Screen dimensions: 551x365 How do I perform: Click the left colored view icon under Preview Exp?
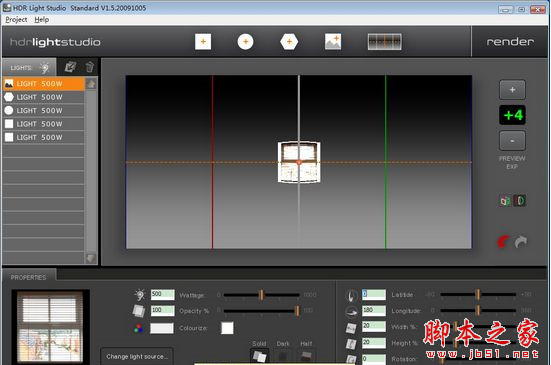pyautogui.click(x=505, y=201)
